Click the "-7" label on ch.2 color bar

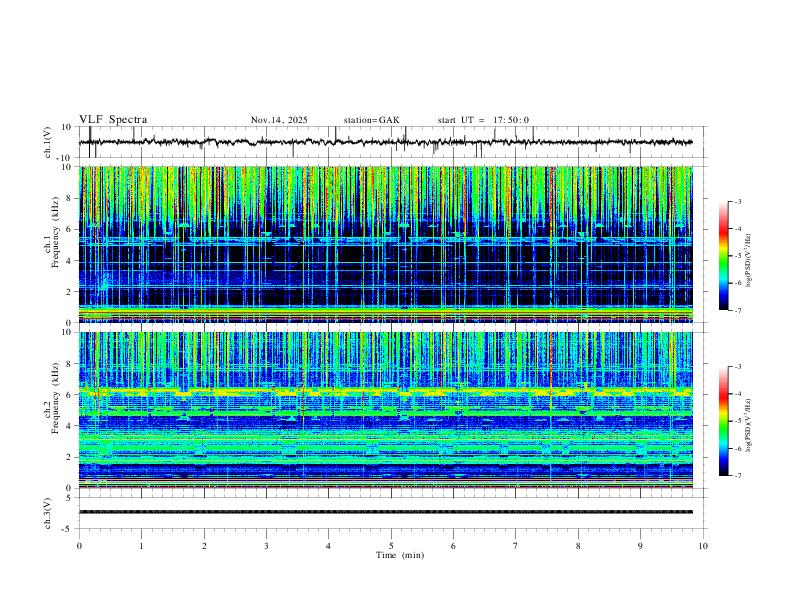coord(737,475)
